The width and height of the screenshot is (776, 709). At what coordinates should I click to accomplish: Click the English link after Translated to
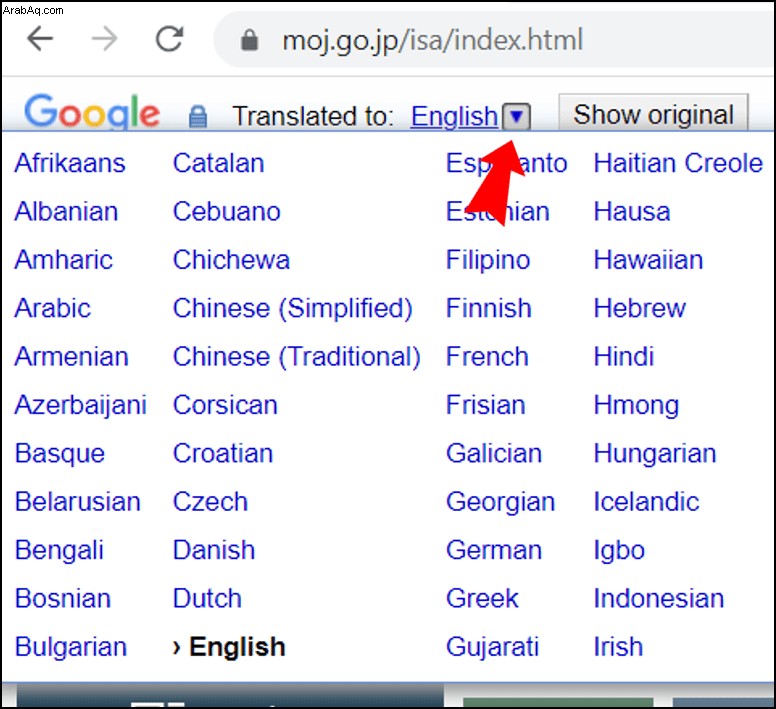[454, 117]
